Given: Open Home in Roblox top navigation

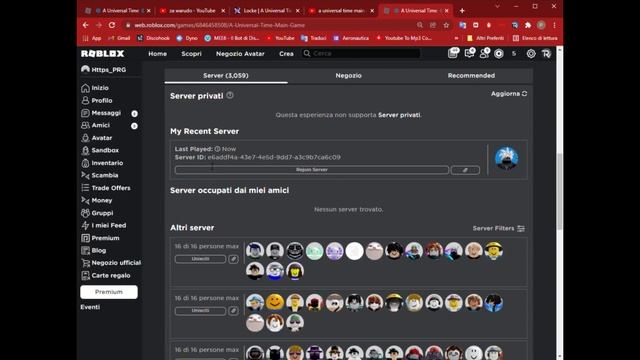Looking at the screenshot, I should click(158, 53).
